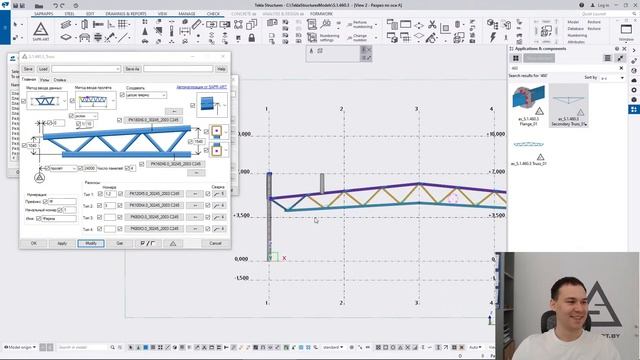Select the Secondary Truss component thumbnail
Viewport: 640px width, 360px height.
point(569,106)
